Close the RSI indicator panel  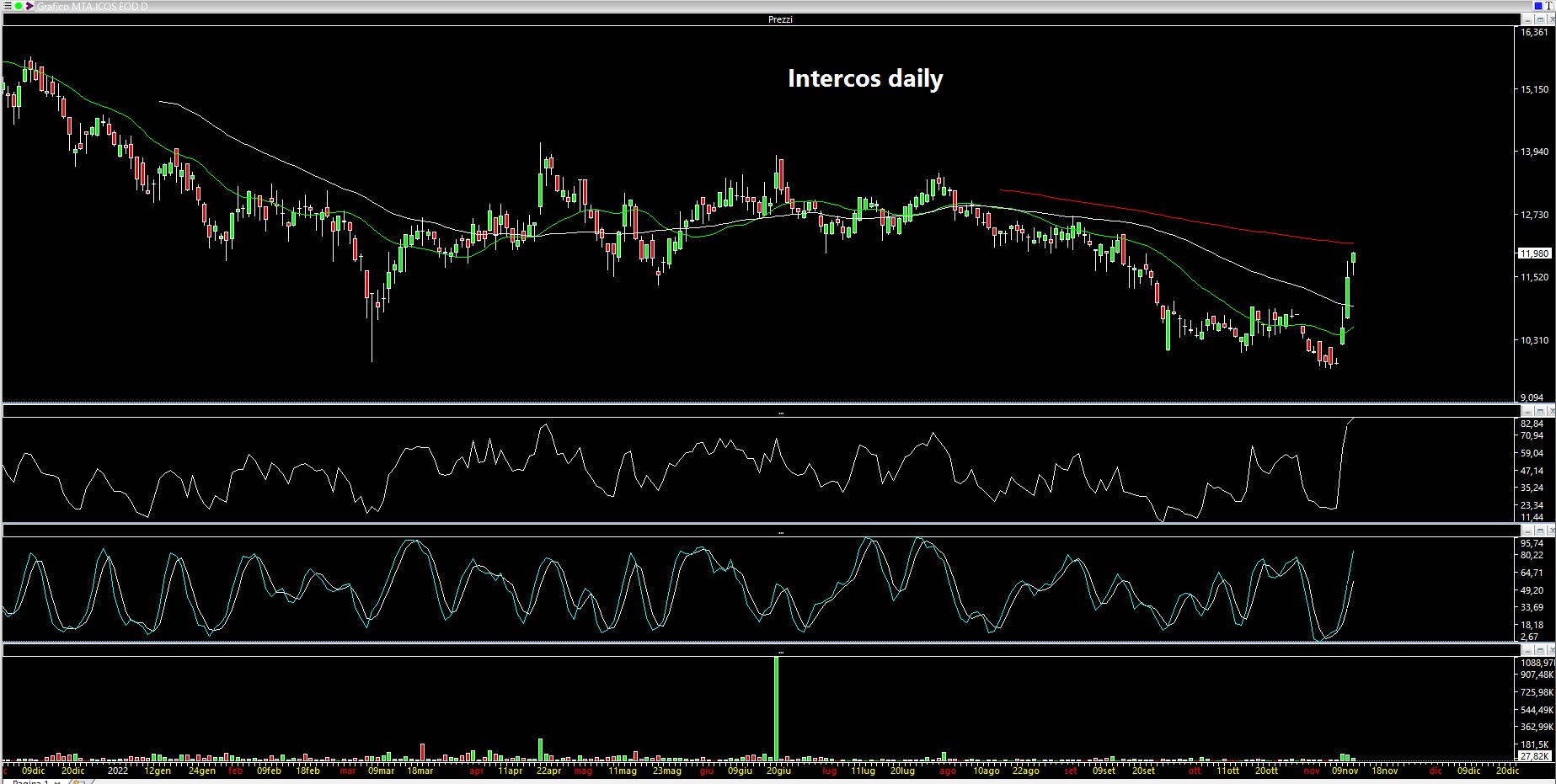pyautogui.click(x=1551, y=411)
